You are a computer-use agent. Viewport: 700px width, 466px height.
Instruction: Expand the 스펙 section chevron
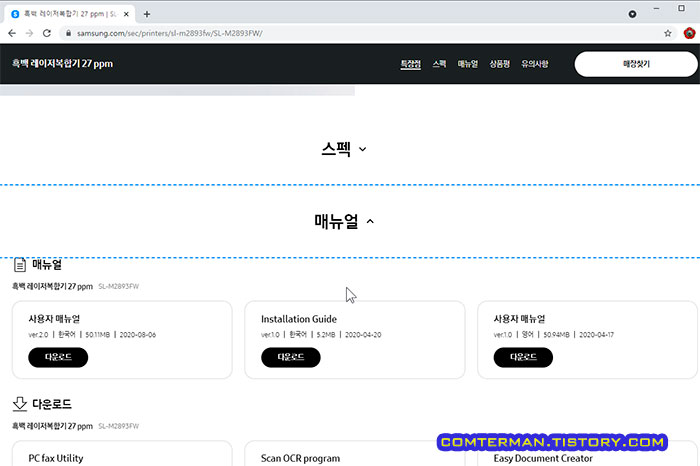click(362, 149)
